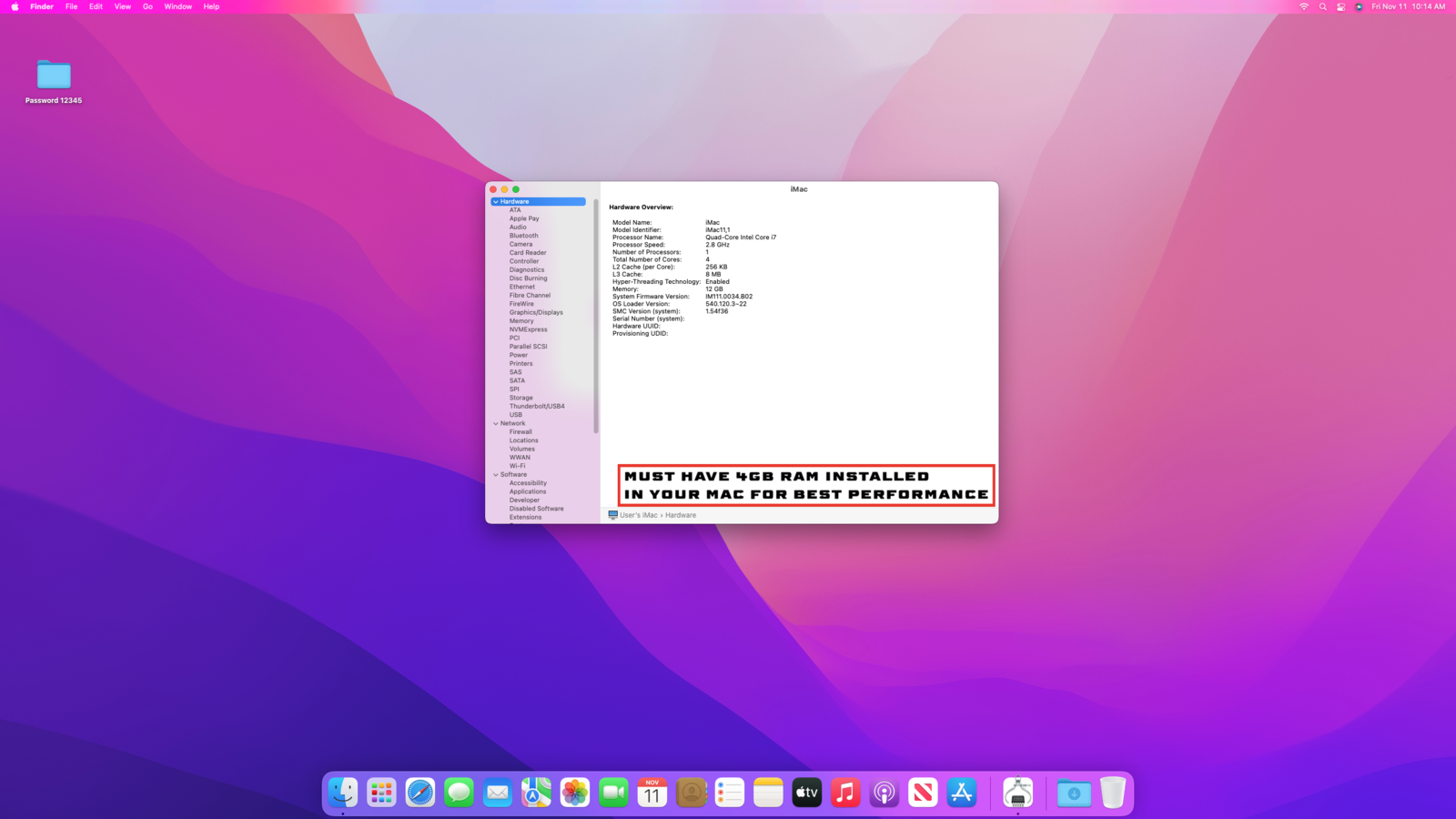Open the Help menu

point(211,6)
